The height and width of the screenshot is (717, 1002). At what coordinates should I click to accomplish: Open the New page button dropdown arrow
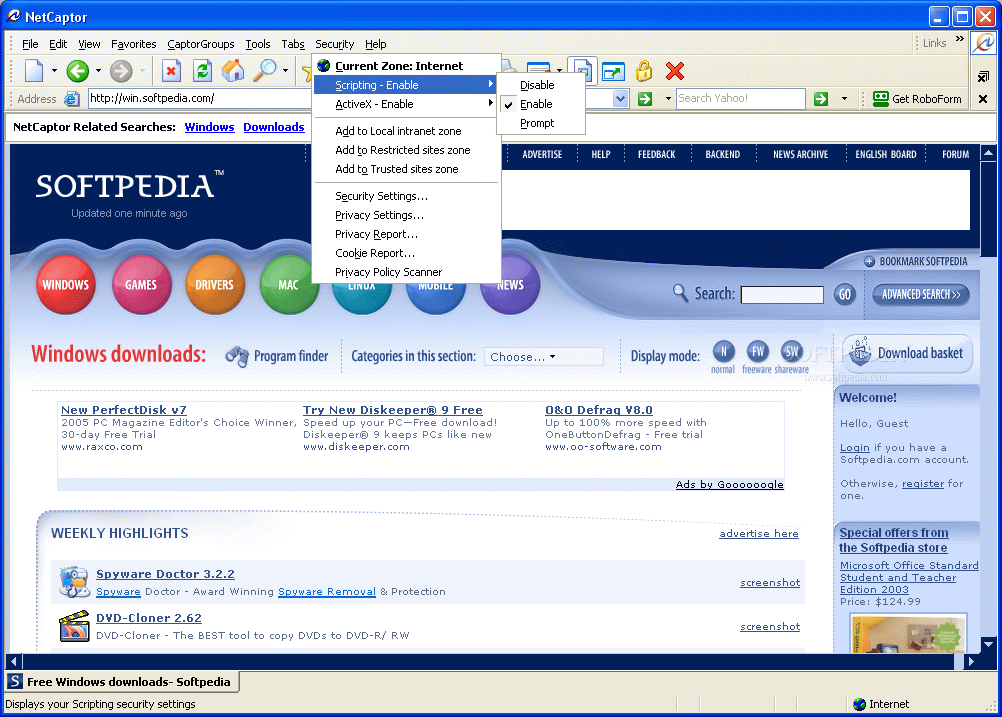tap(54, 71)
